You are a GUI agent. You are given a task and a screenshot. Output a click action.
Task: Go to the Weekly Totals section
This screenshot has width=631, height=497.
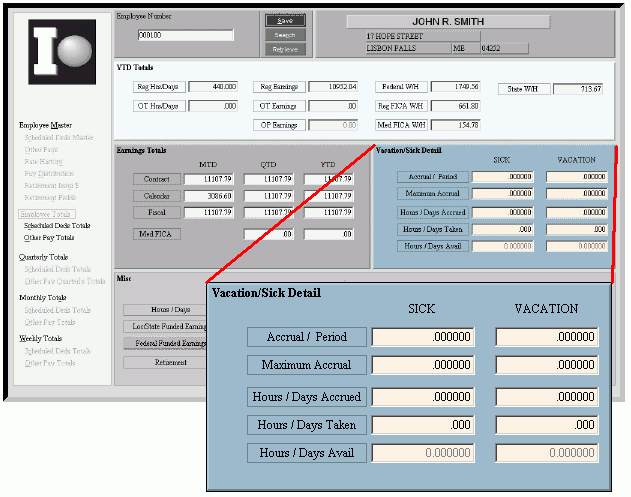(x=41, y=339)
